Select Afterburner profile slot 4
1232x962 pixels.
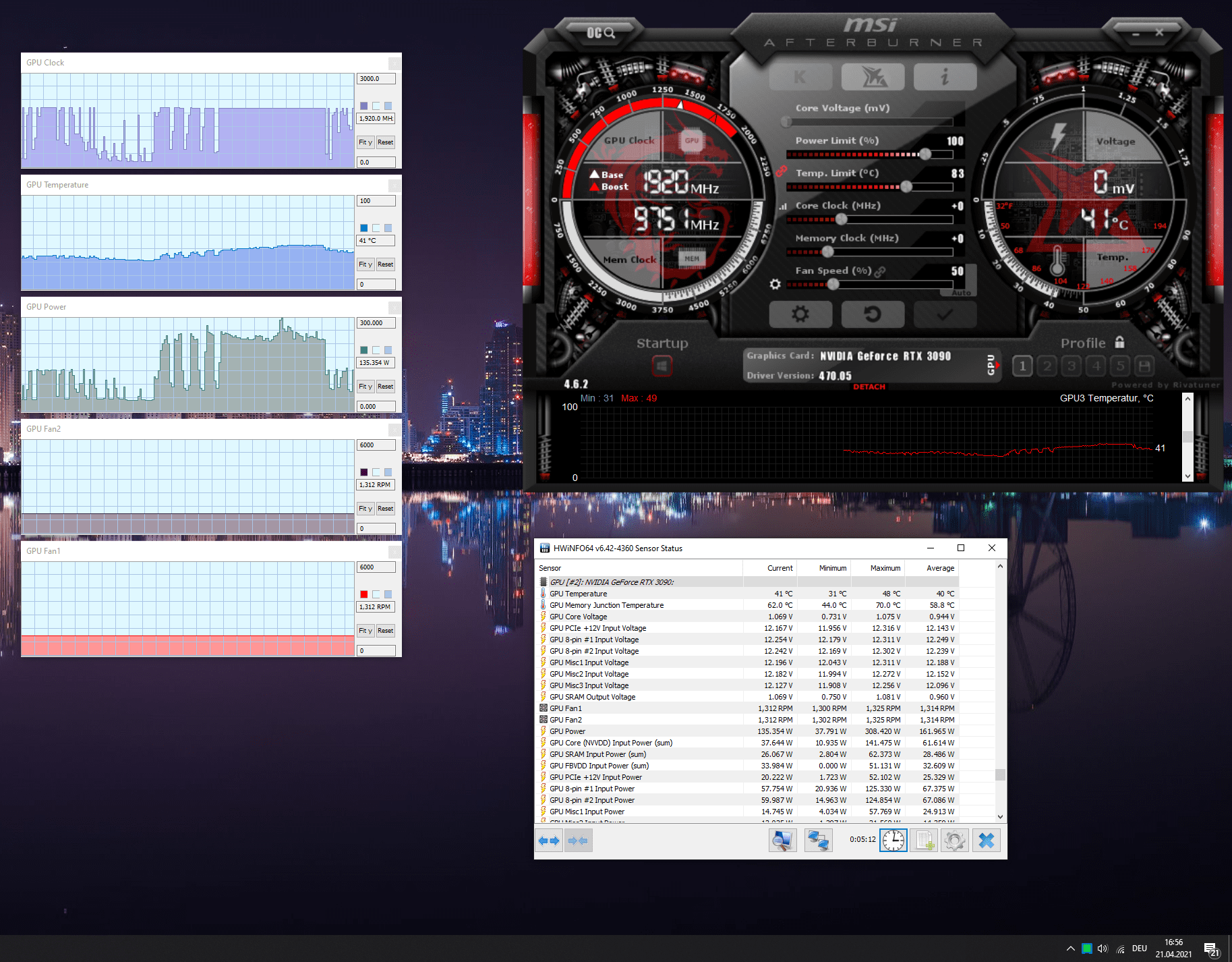point(1096,366)
